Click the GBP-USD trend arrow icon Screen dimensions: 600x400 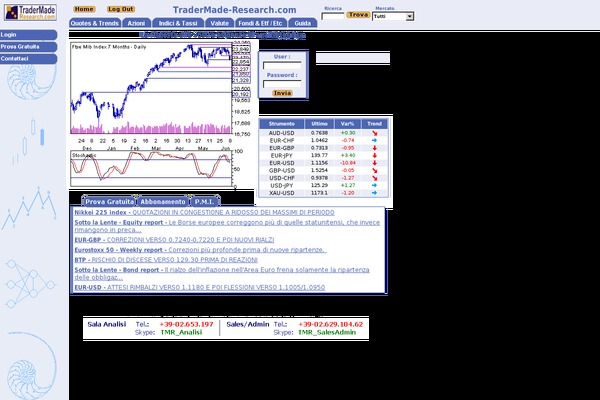coord(375,170)
